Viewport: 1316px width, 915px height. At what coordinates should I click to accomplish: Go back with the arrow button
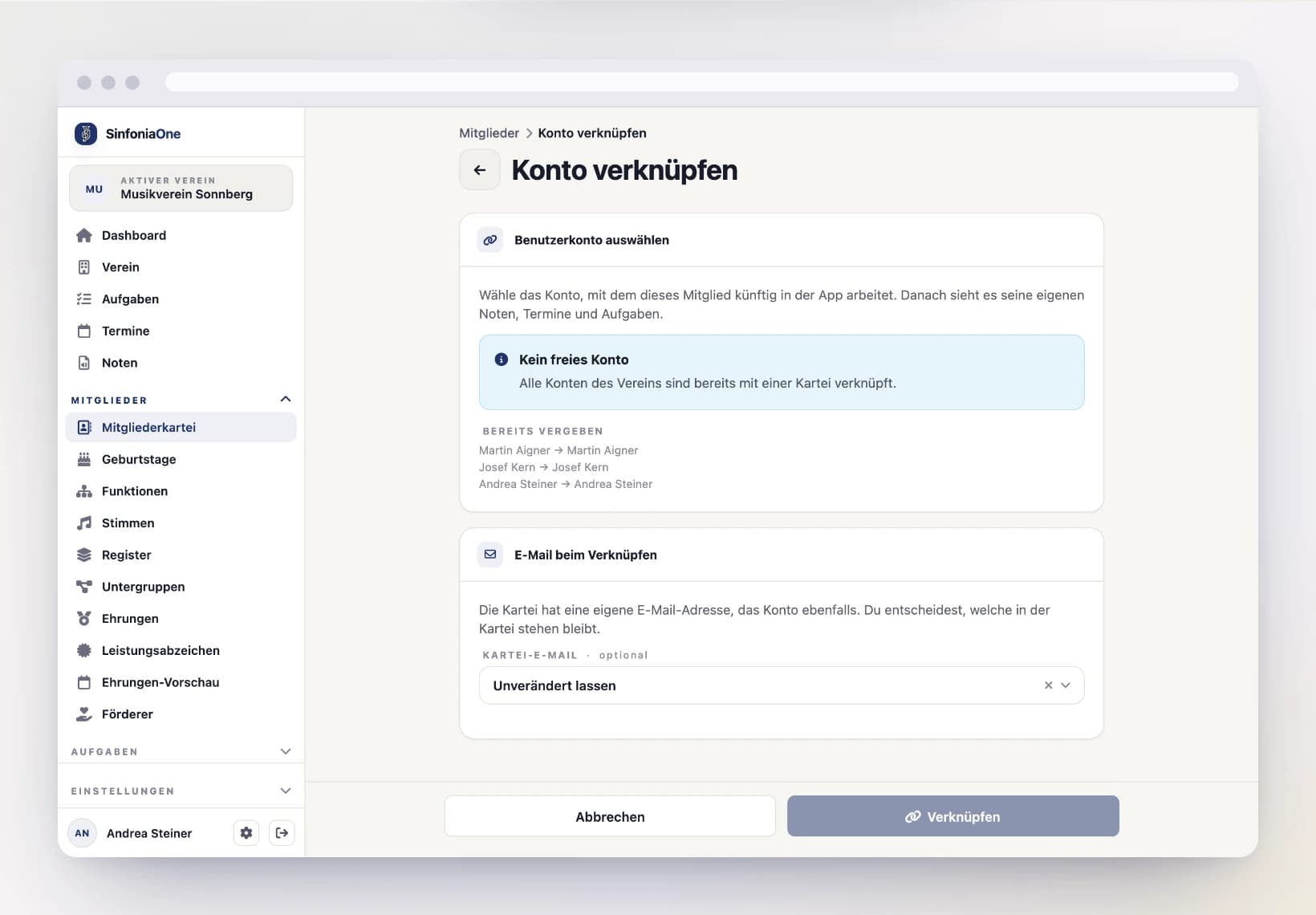[480, 170]
